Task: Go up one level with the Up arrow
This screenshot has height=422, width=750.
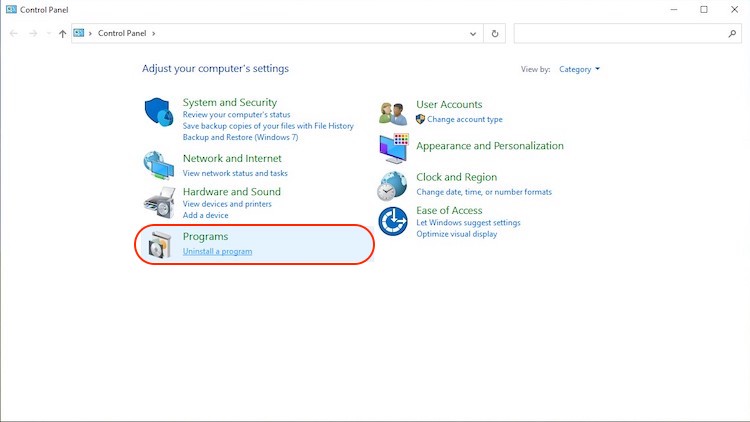Action: 62,33
